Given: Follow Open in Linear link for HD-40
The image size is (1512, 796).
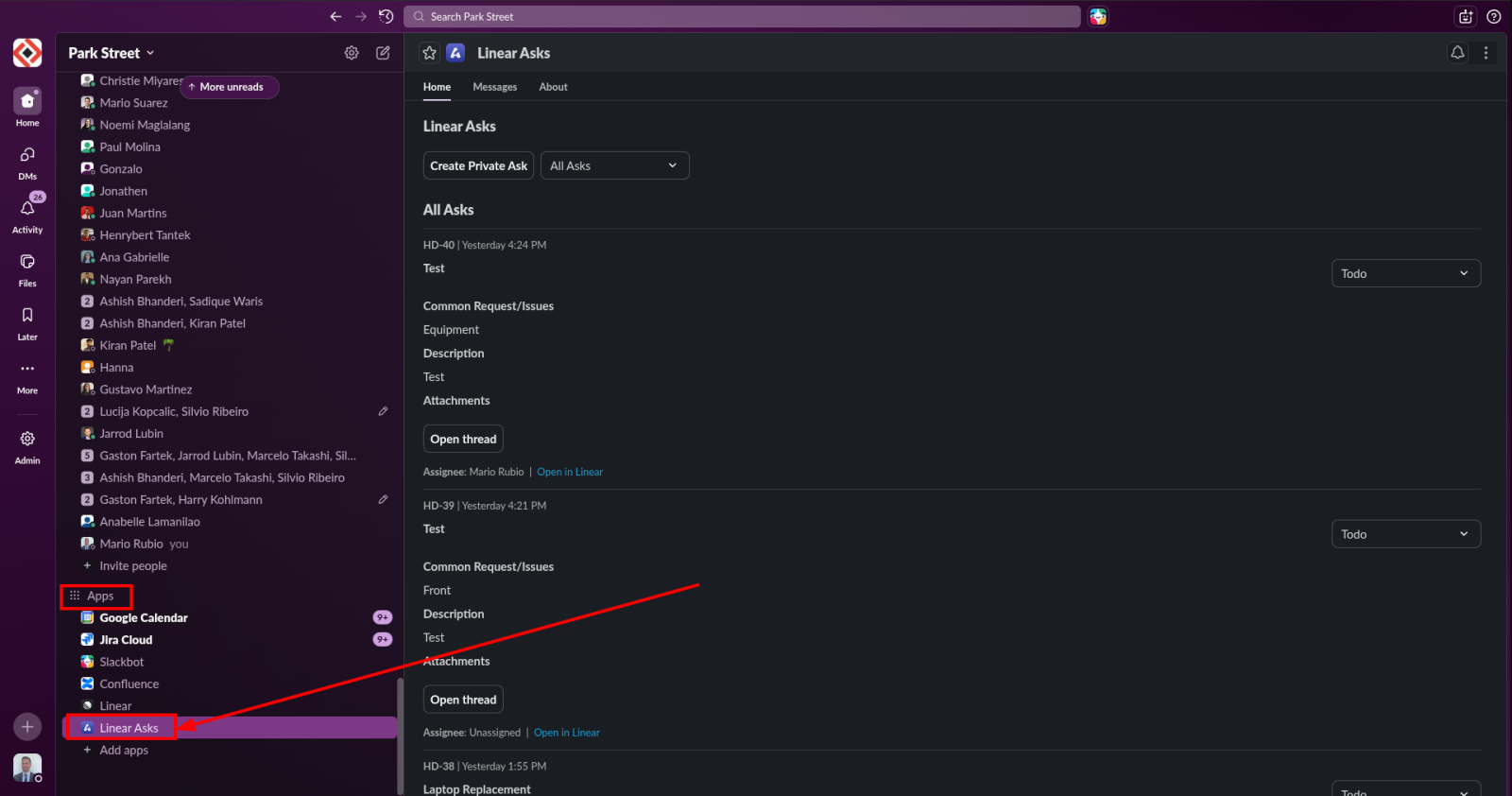Looking at the screenshot, I should [x=570, y=472].
